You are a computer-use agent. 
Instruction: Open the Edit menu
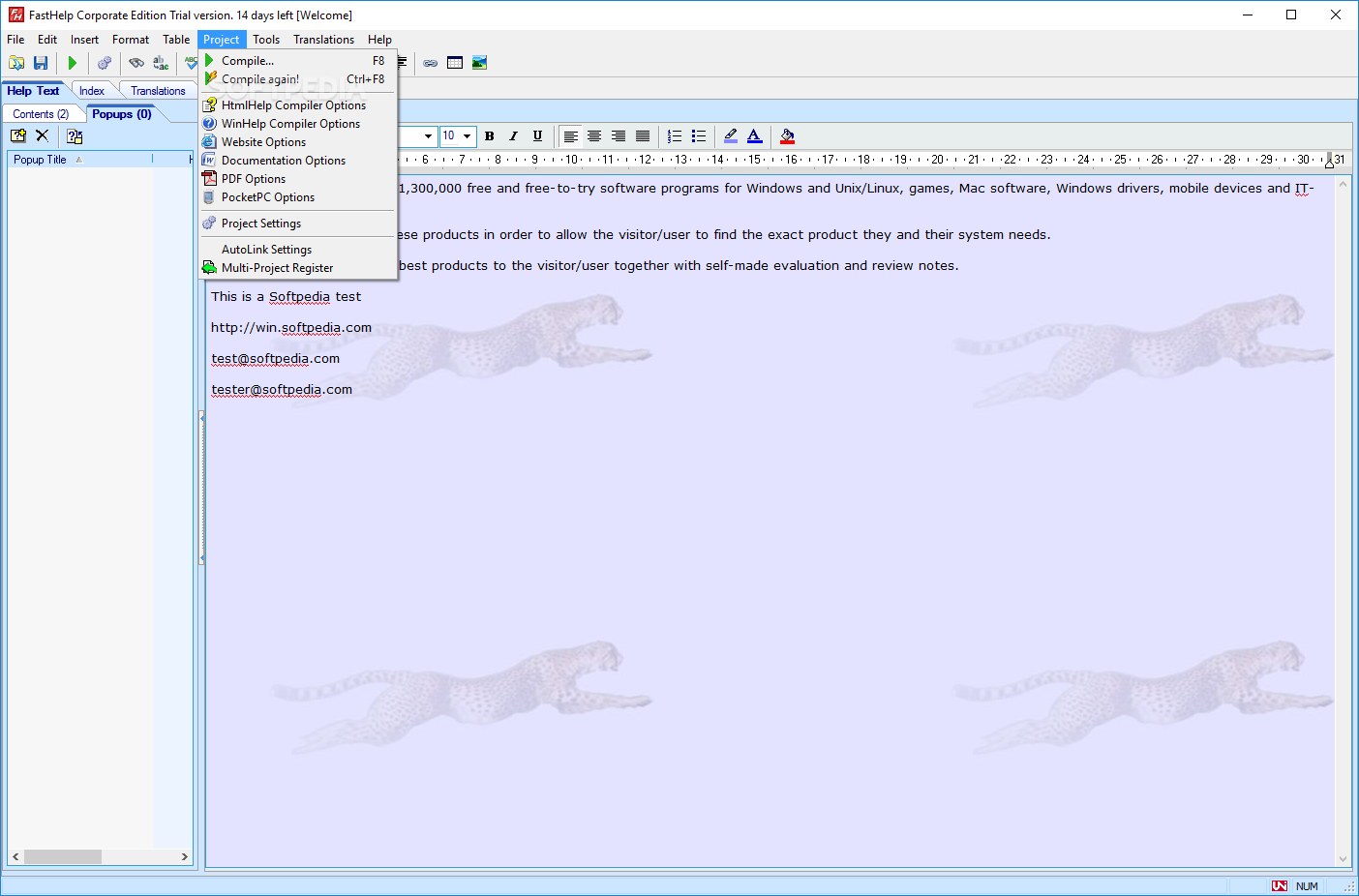47,40
